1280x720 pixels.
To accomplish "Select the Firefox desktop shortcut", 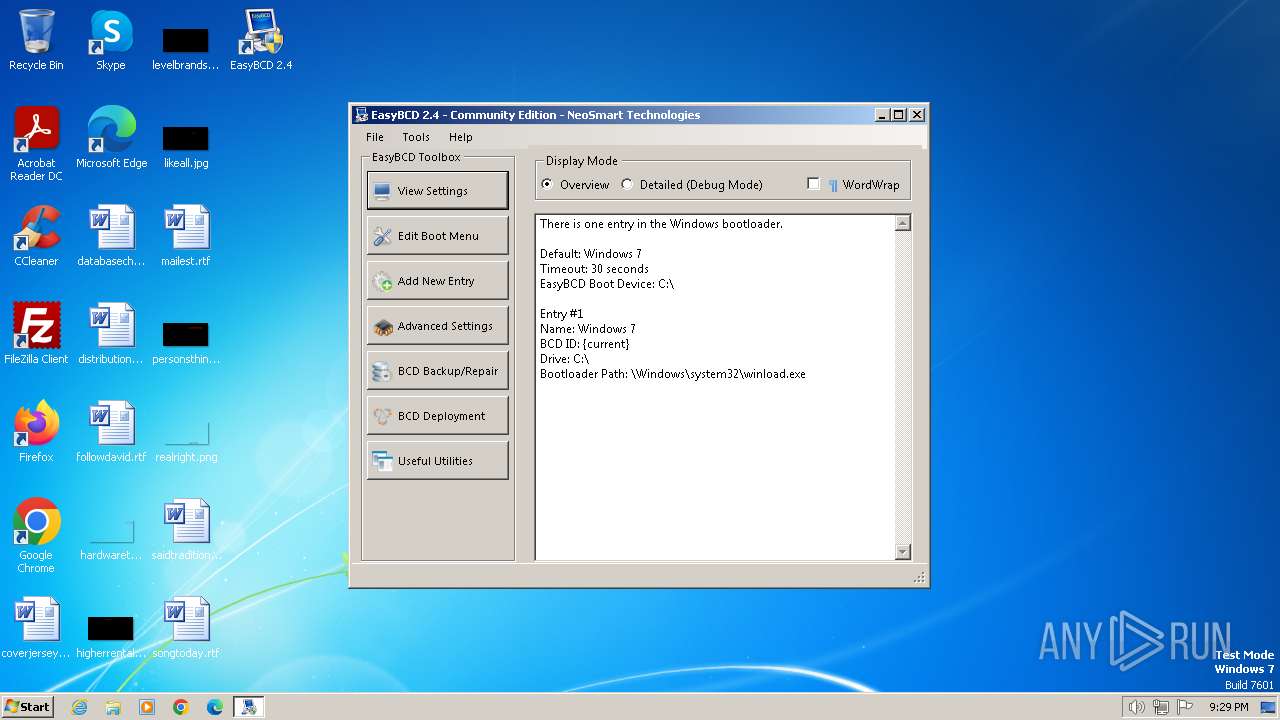I will tap(36, 432).
